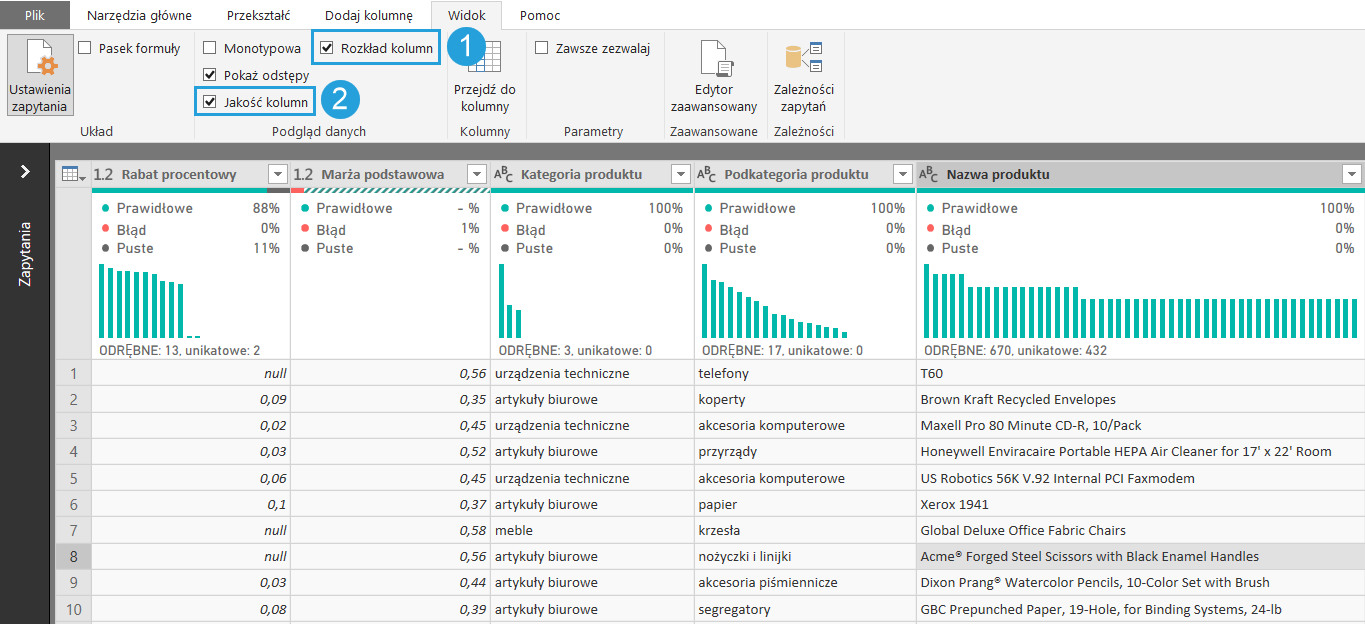This screenshot has height=624, width=1365.
Task: Open Zależności zapytań diagram
Action: (804, 60)
